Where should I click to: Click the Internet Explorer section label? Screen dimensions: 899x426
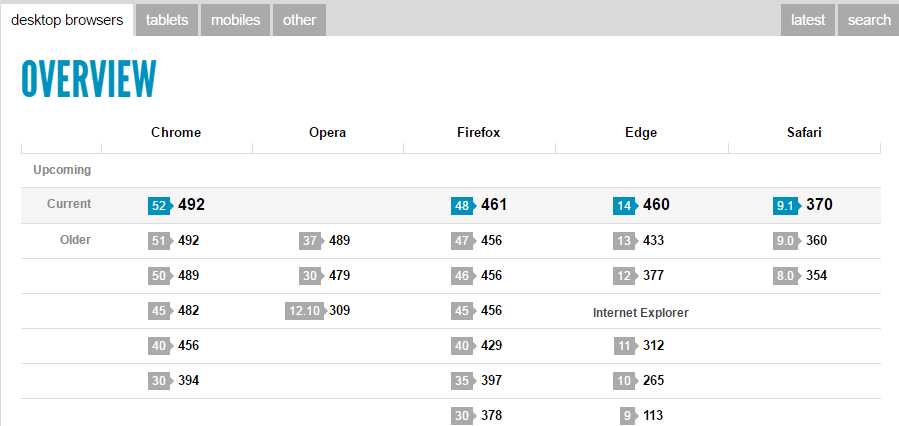pos(640,313)
